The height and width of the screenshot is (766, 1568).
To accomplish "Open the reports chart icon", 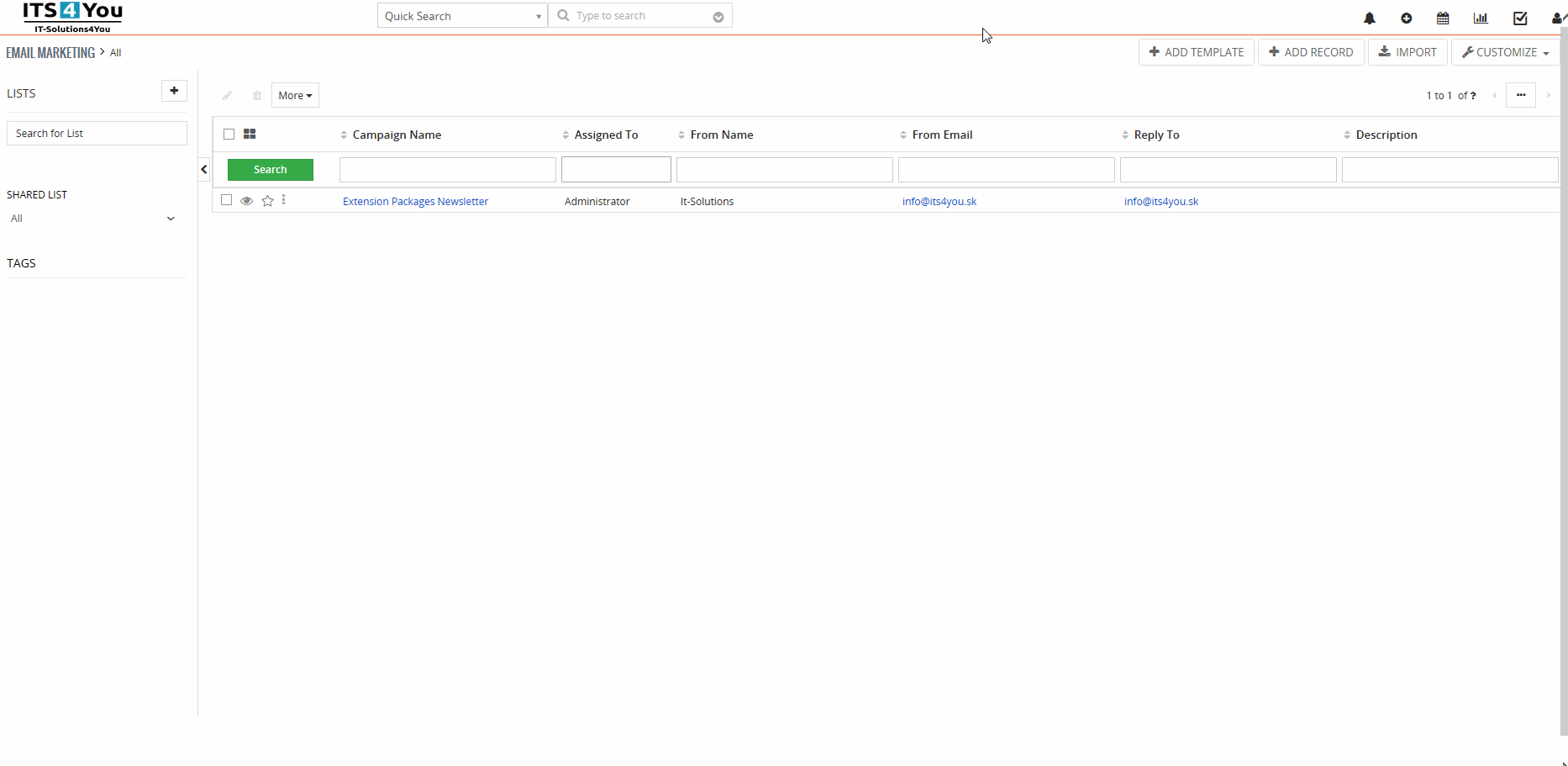I will [x=1481, y=18].
